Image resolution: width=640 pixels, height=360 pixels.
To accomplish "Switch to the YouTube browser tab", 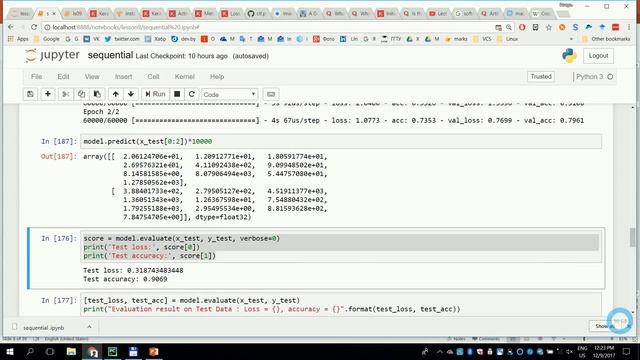I will click(x=438, y=13).
